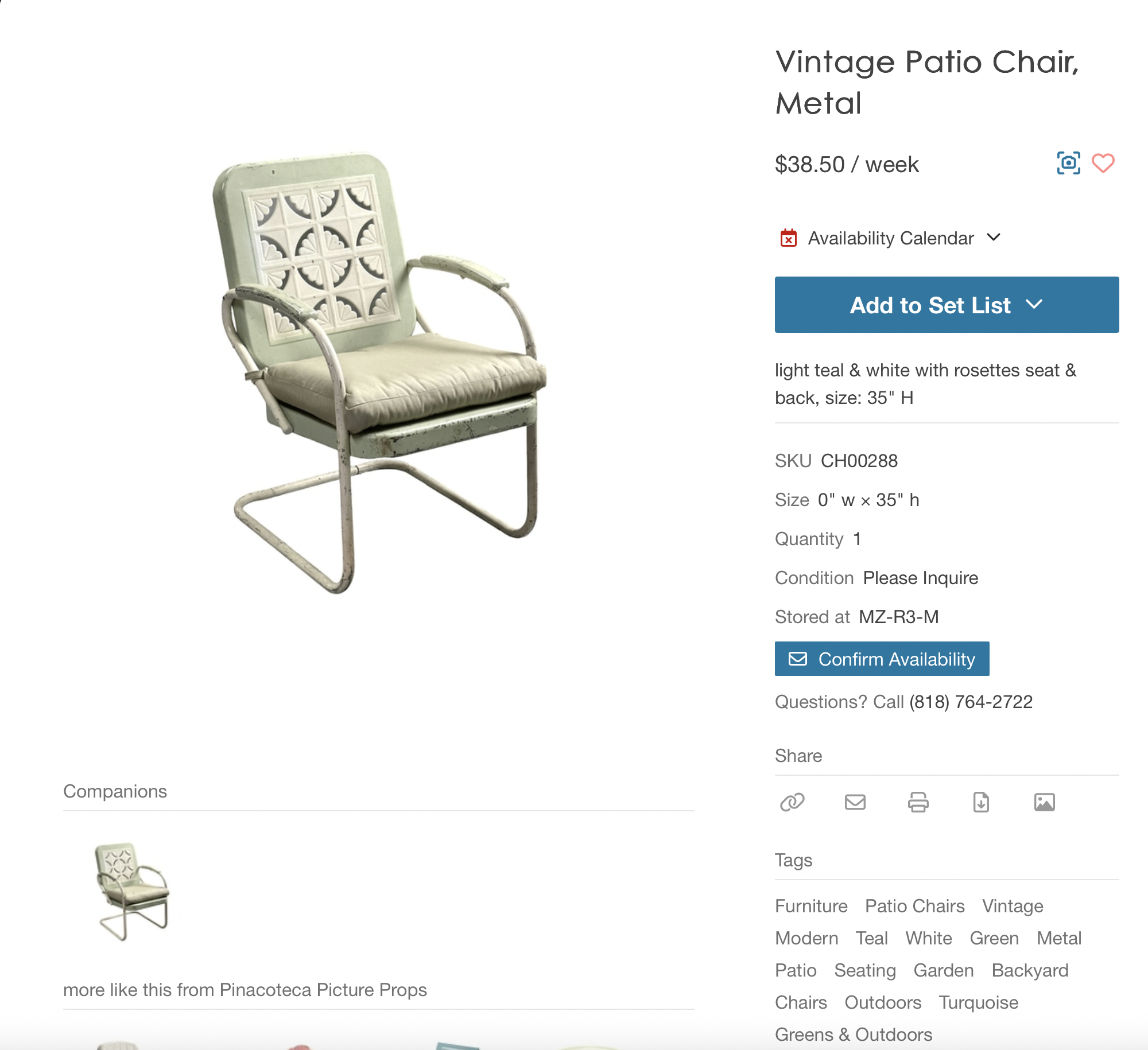Call the (818) 764-2722 phone link
Image resolution: width=1148 pixels, height=1050 pixels.
[x=971, y=702]
